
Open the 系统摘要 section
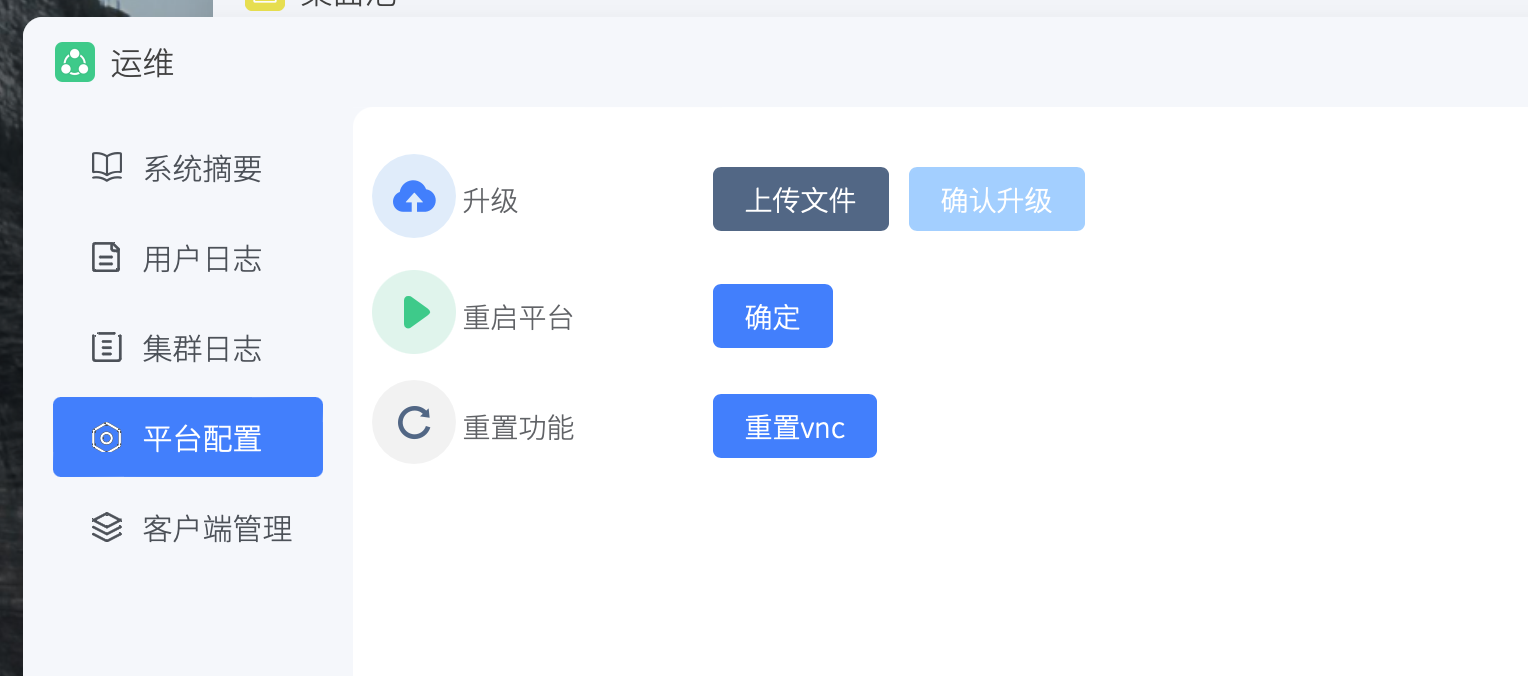pyautogui.click(x=202, y=168)
